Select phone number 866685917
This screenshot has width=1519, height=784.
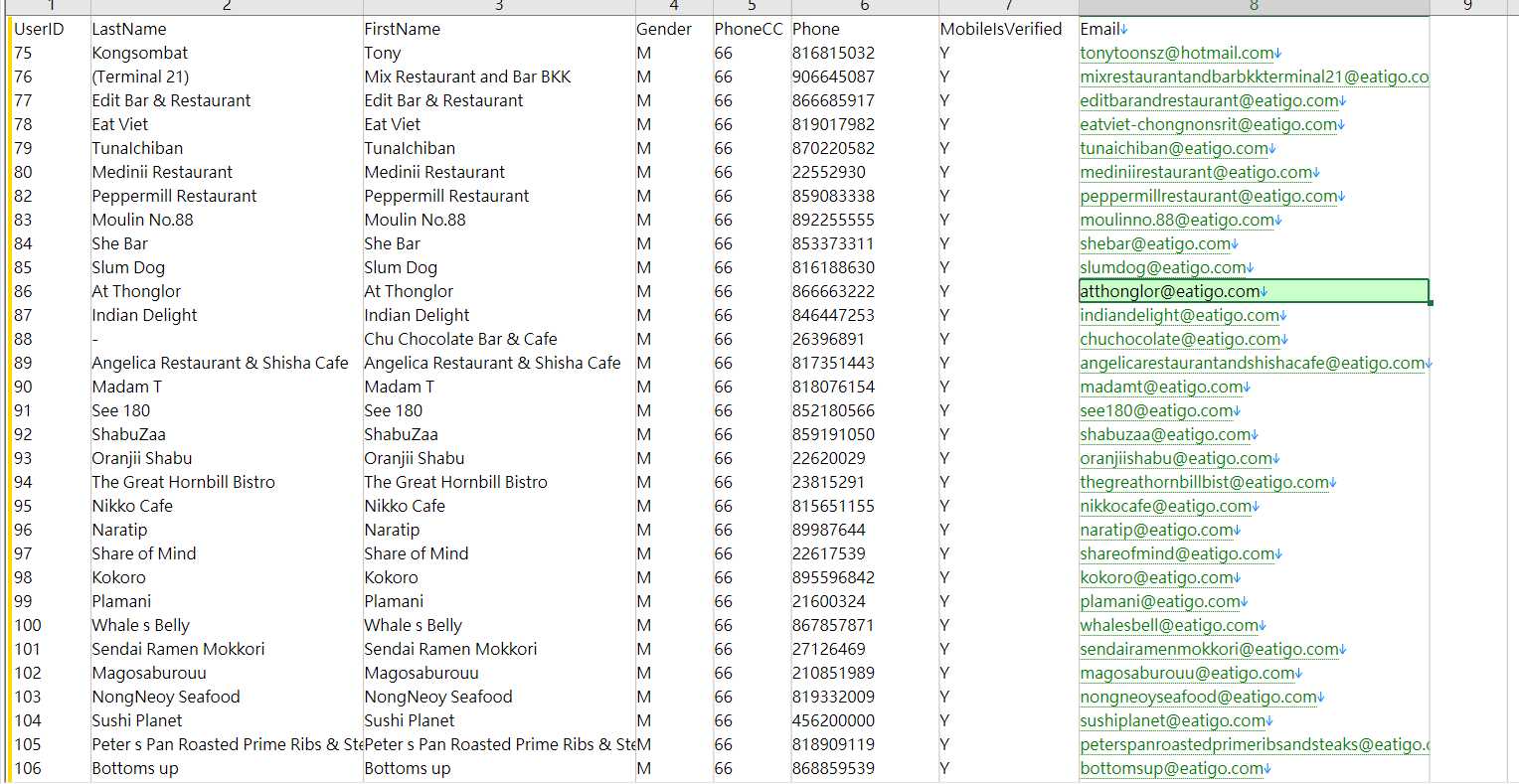coord(865,100)
